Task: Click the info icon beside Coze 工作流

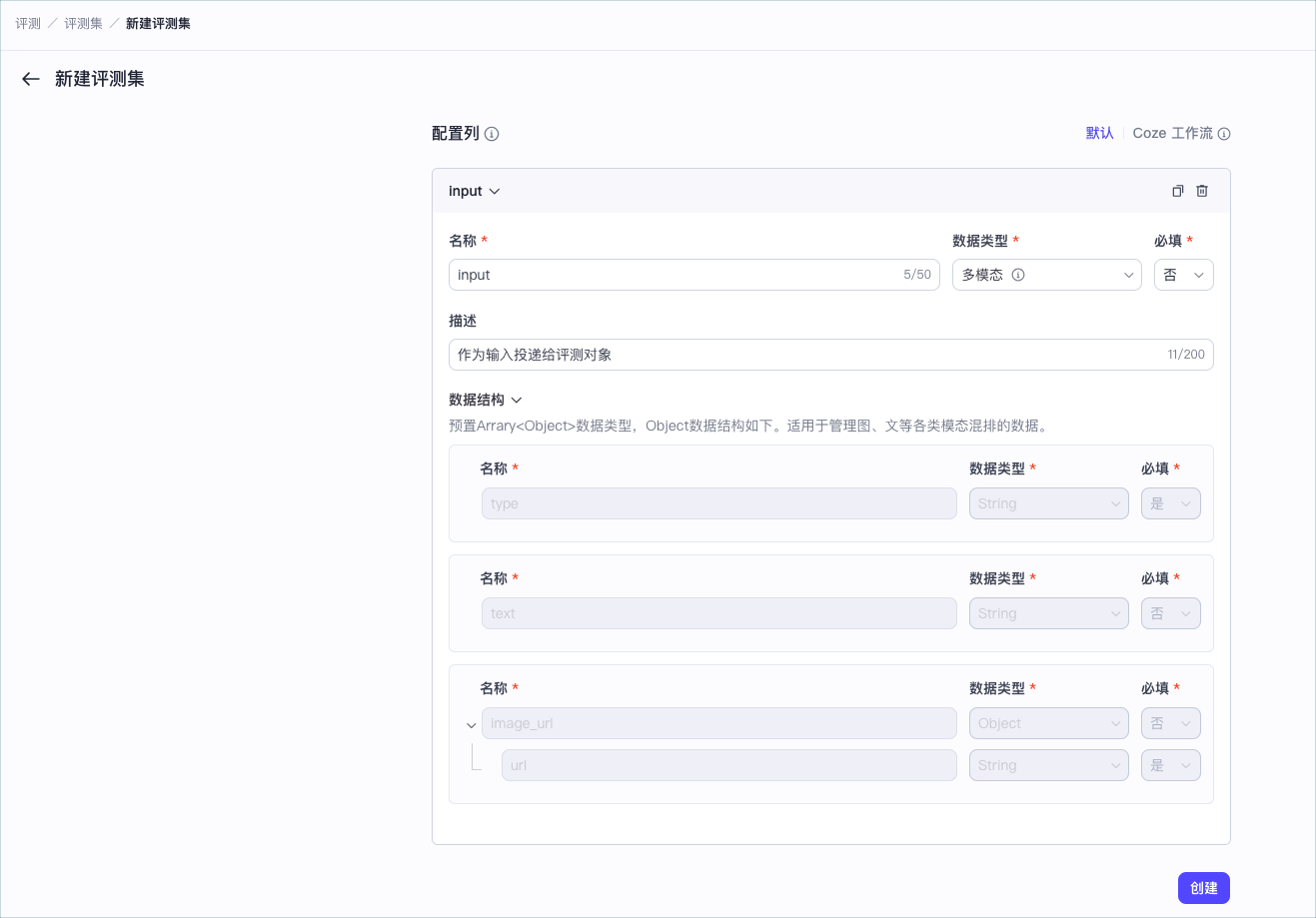Action: [x=1224, y=134]
